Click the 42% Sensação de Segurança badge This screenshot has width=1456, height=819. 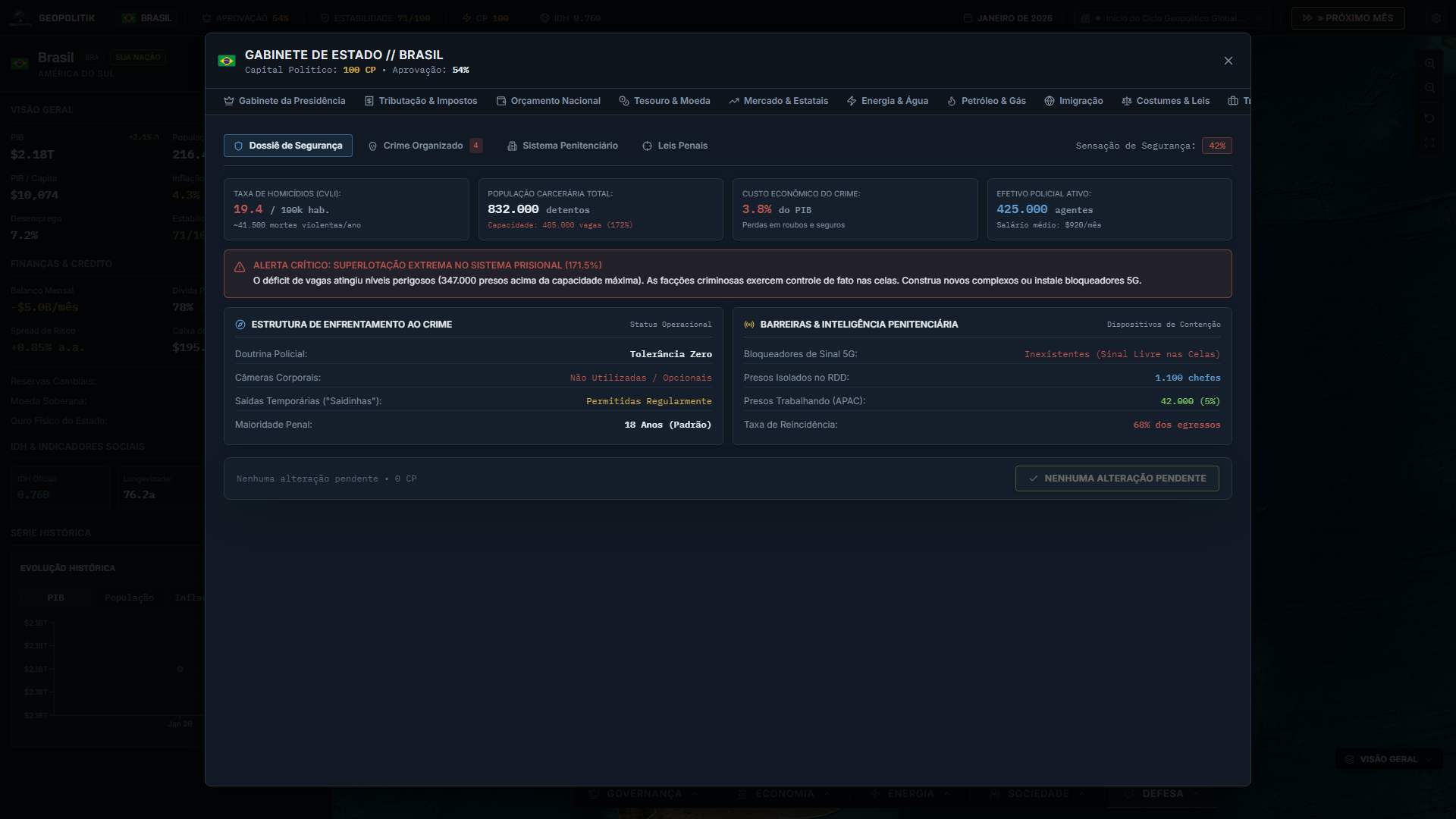point(1217,146)
